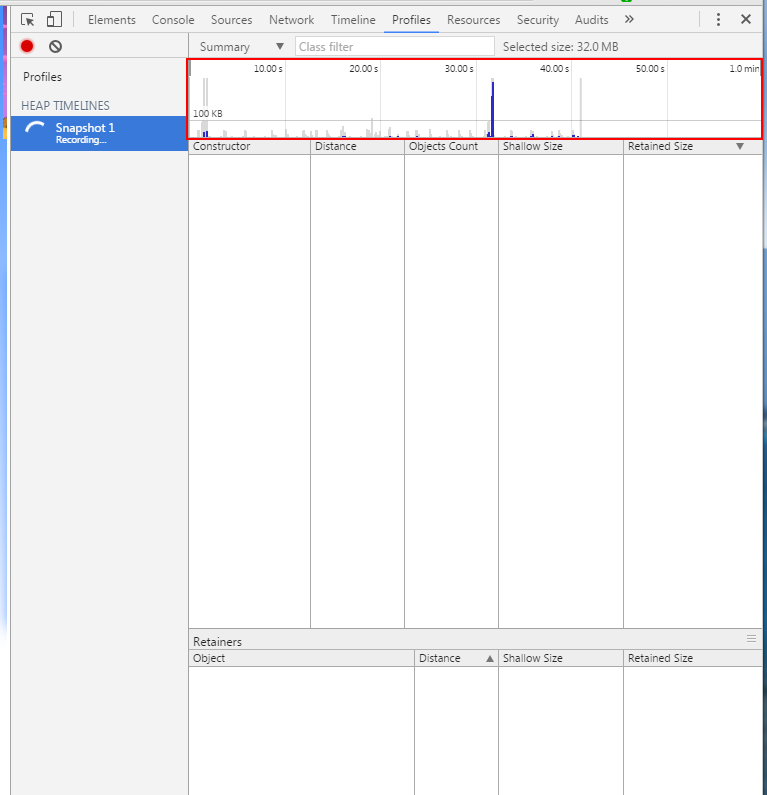The height and width of the screenshot is (795, 767).
Task: Click the inspect element picker icon
Action: click(x=28, y=19)
